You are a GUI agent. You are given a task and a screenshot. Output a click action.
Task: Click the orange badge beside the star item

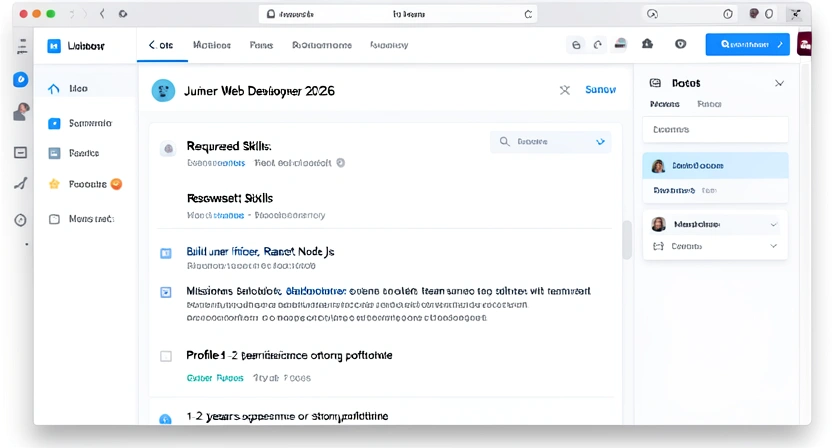117,184
